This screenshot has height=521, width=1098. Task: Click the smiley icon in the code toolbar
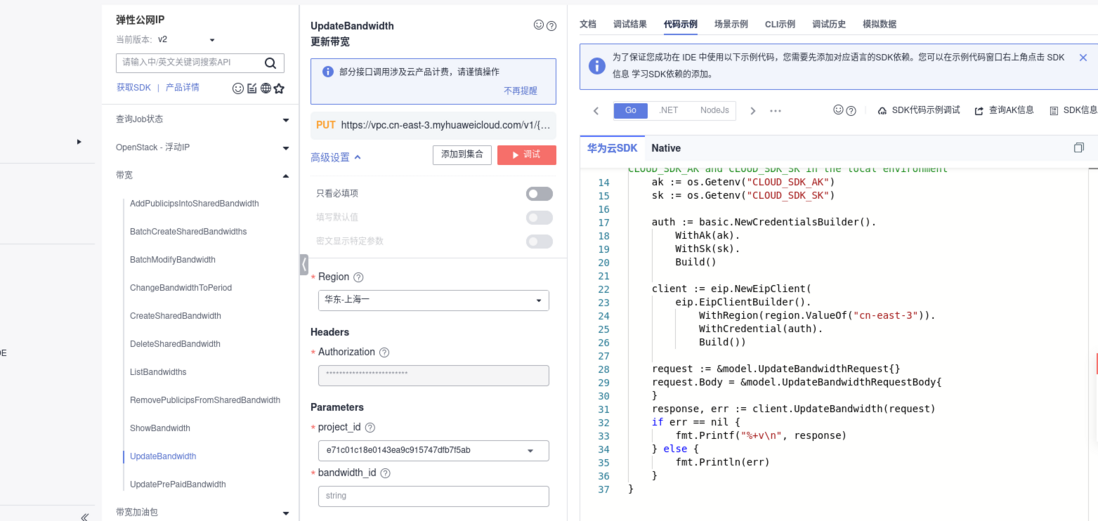click(838, 110)
